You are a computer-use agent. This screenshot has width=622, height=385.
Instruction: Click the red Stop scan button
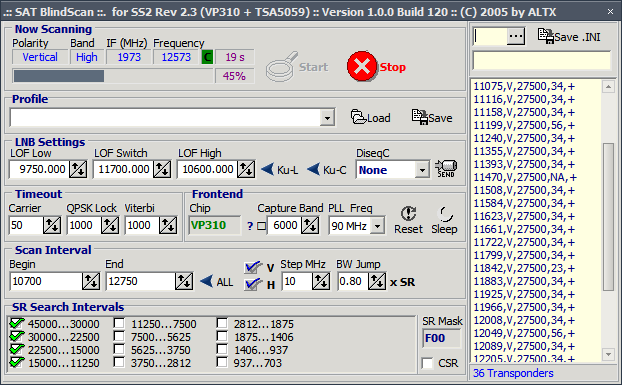click(376, 67)
